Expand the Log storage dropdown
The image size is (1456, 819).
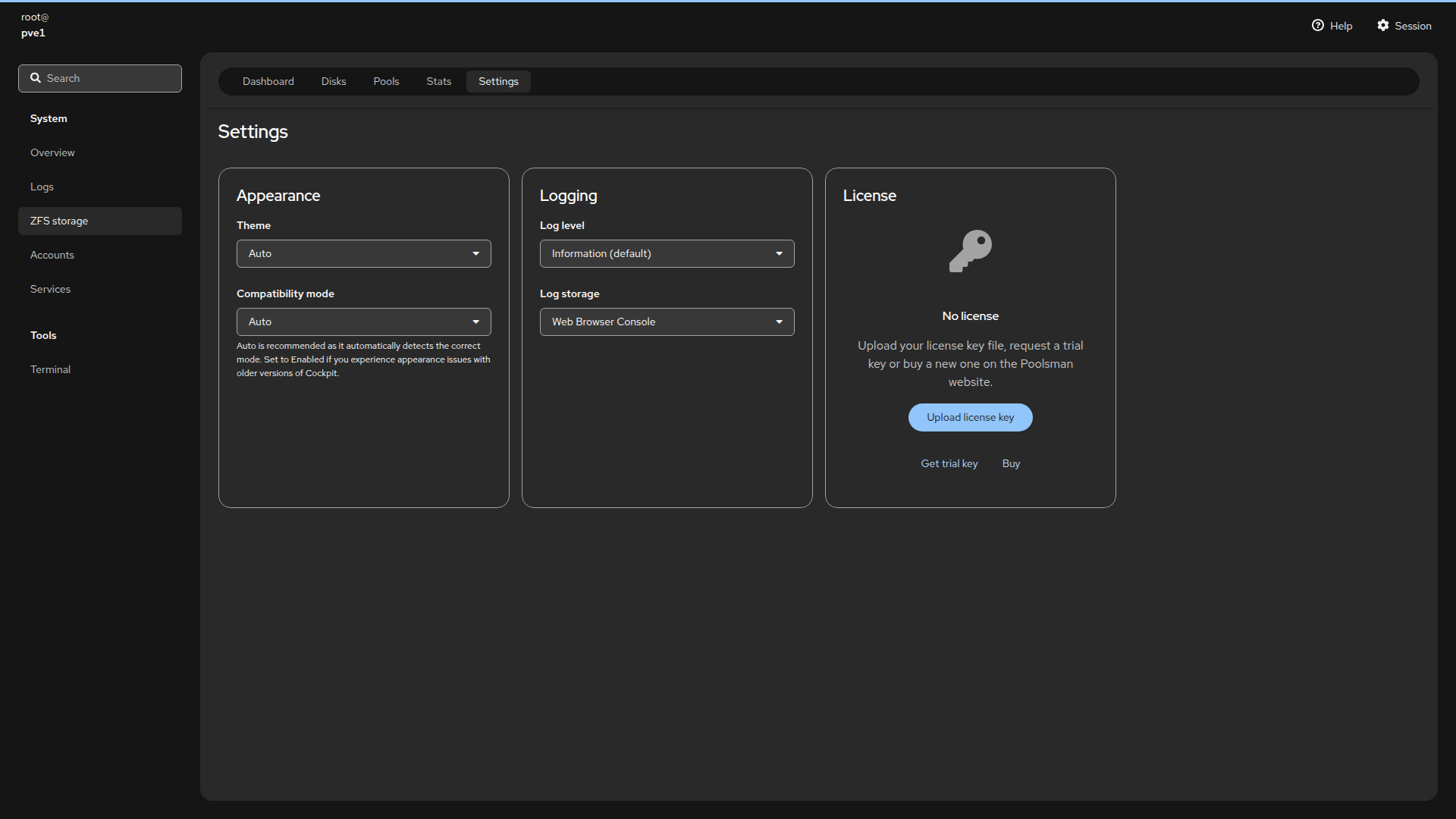click(x=667, y=322)
